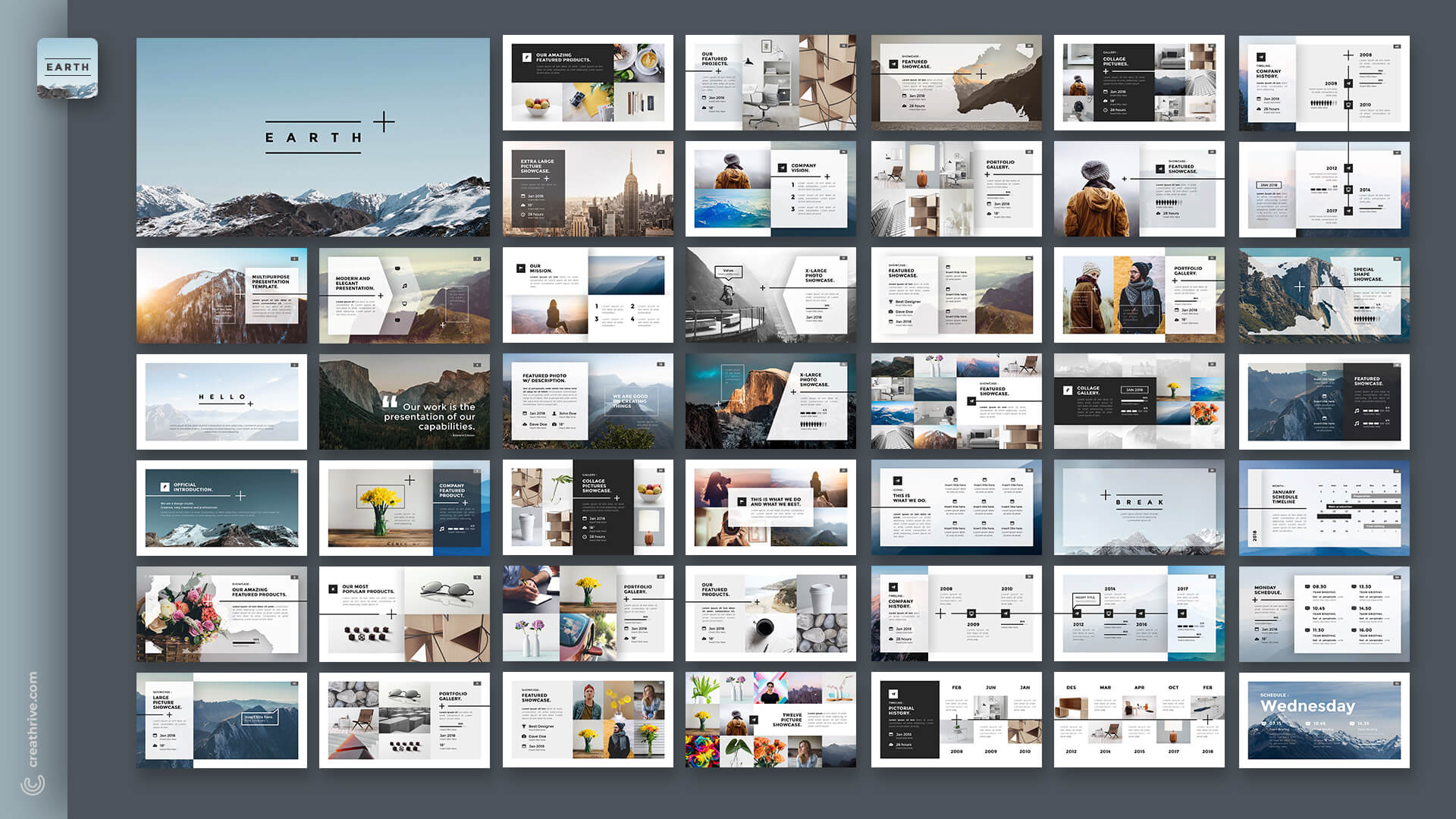This screenshot has height=819, width=1456.
Task: Click the clock icon showing 28 hours on Extra Large Picture slide
Action: (524, 214)
